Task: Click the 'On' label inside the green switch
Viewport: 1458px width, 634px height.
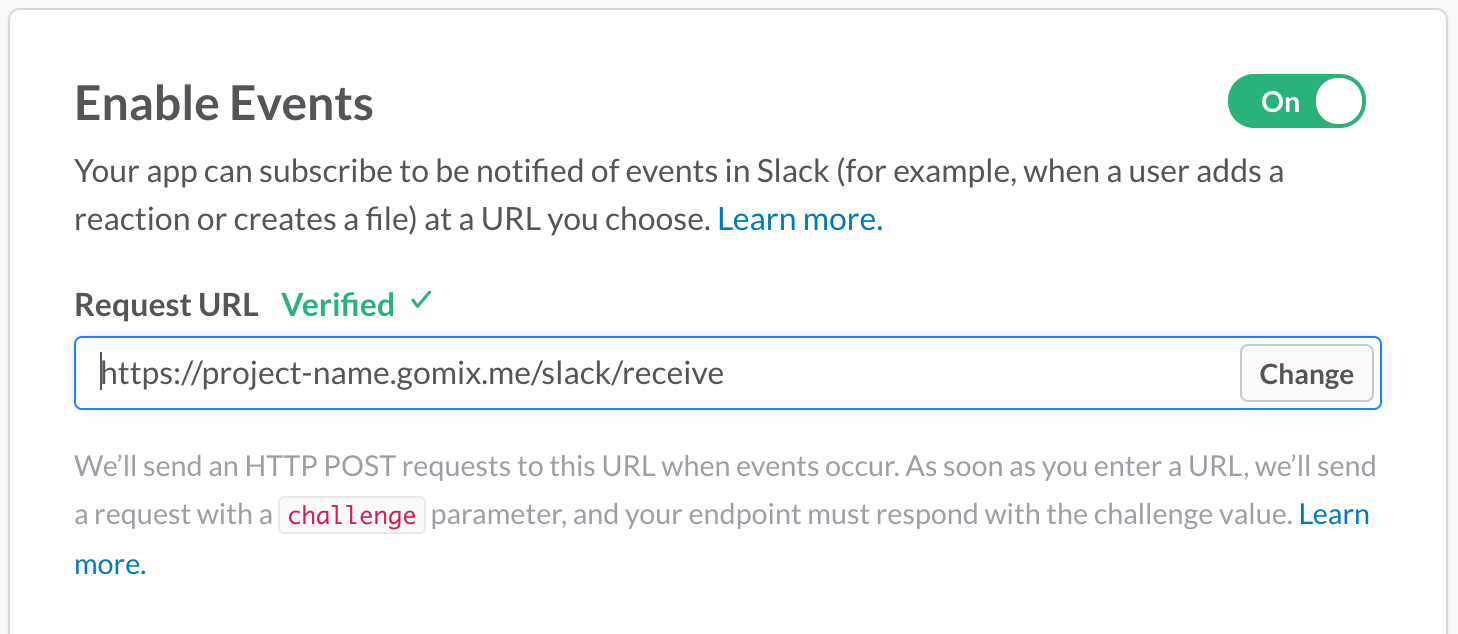Action: (x=1280, y=102)
